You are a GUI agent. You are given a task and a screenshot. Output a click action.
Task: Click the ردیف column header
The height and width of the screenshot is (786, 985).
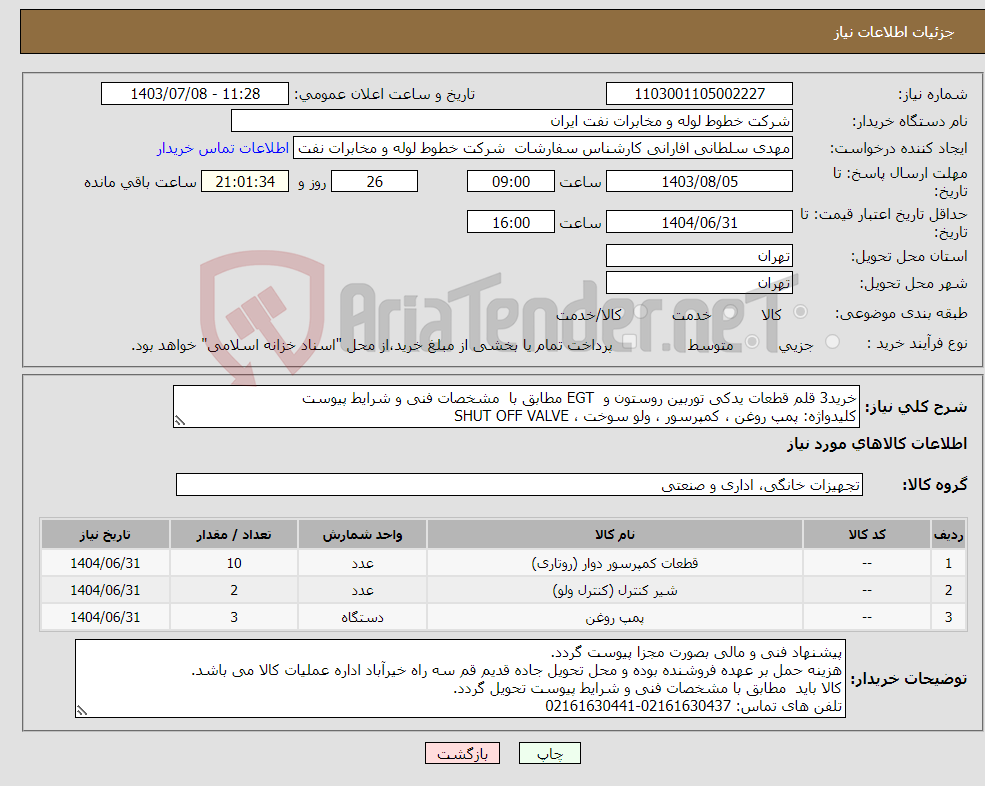pyautogui.click(x=949, y=534)
